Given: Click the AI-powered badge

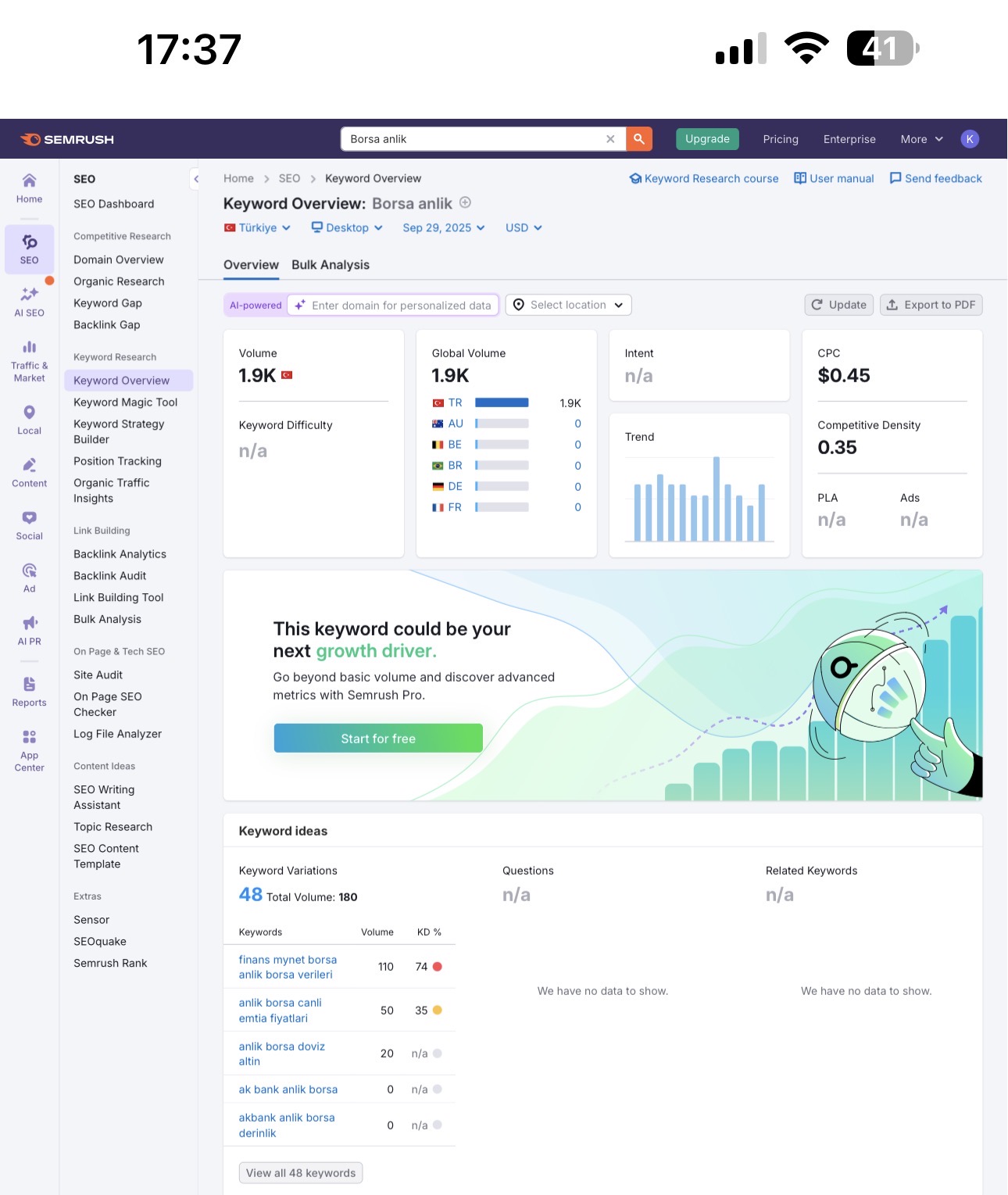Looking at the screenshot, I should [256, 306].
